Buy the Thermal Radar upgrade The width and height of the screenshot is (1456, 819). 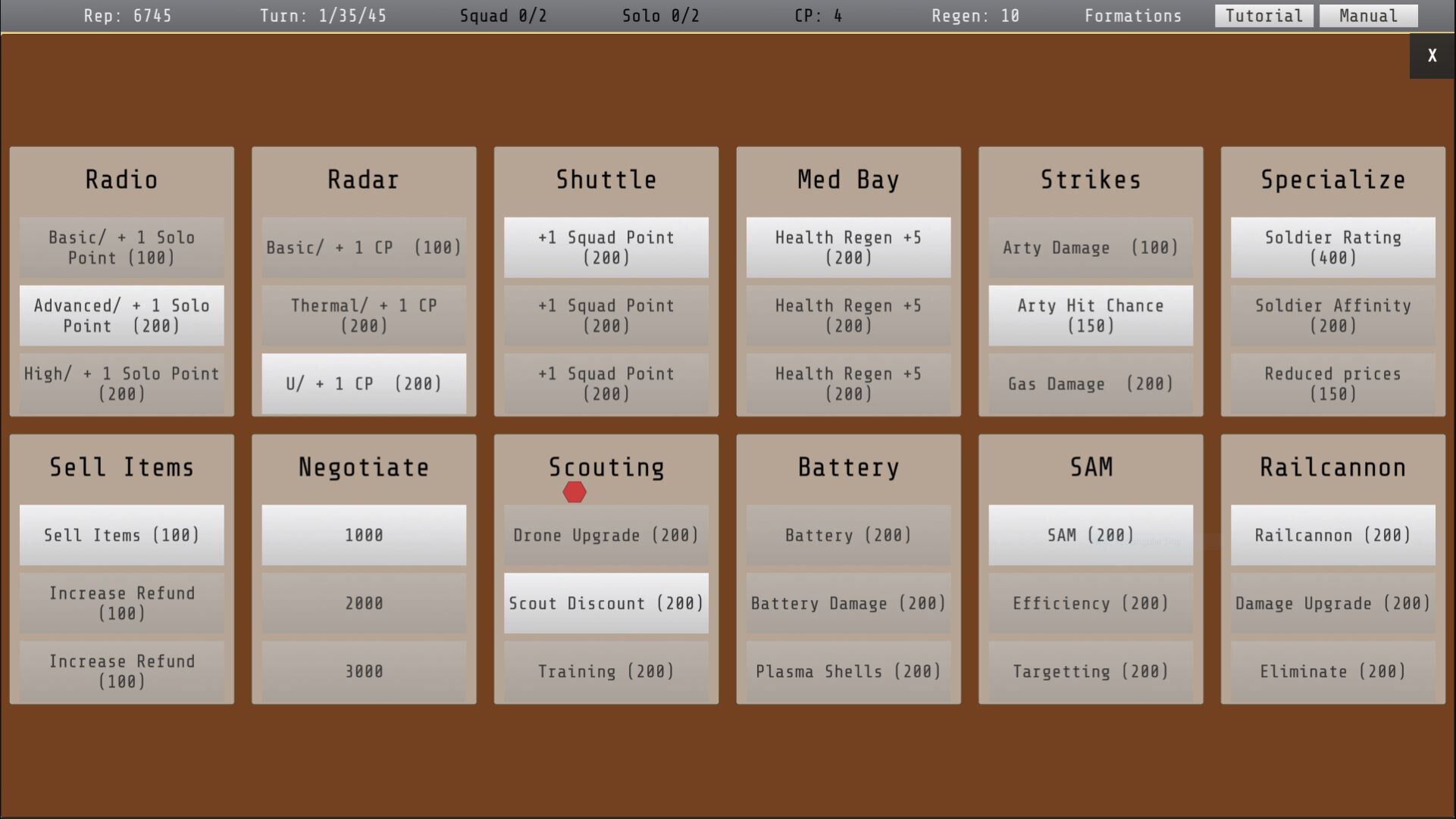(363, 315)
